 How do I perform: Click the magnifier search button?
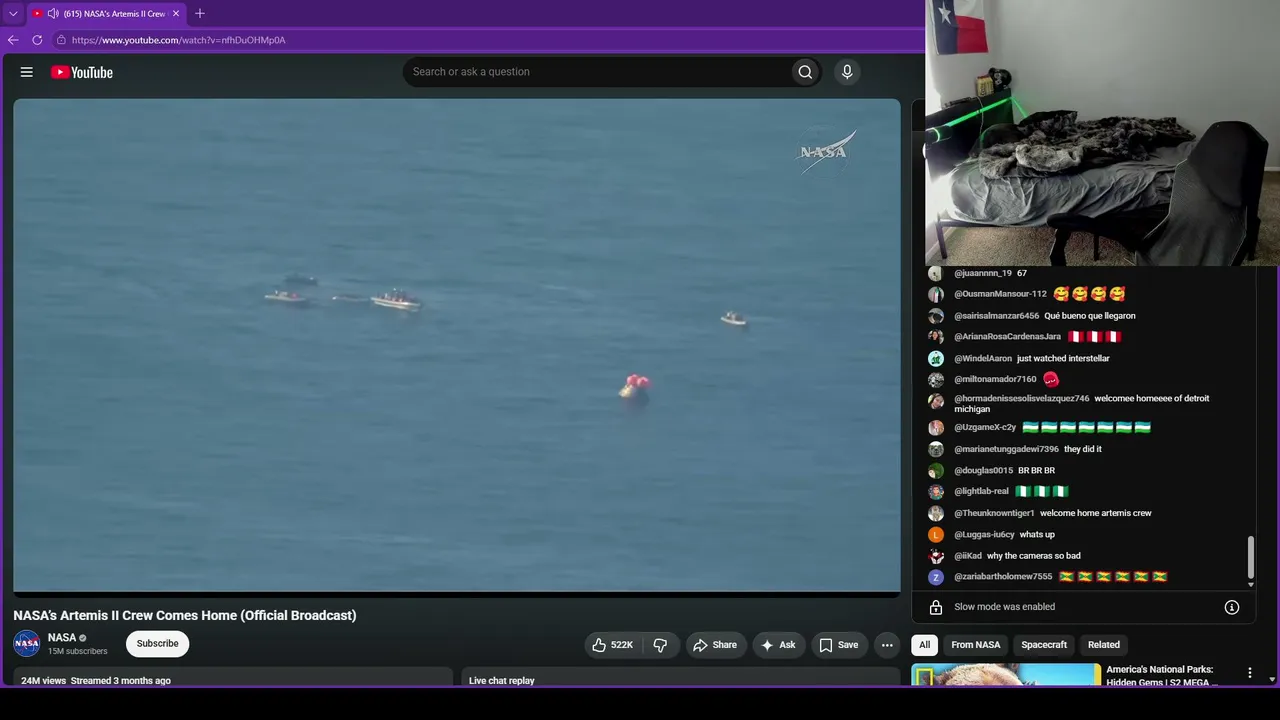point(805,72)
